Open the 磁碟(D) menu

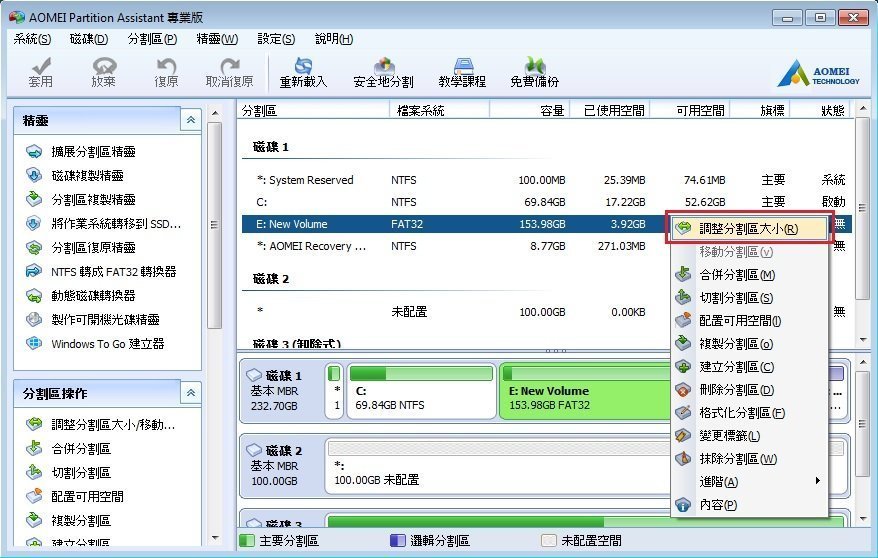(89, 39)
